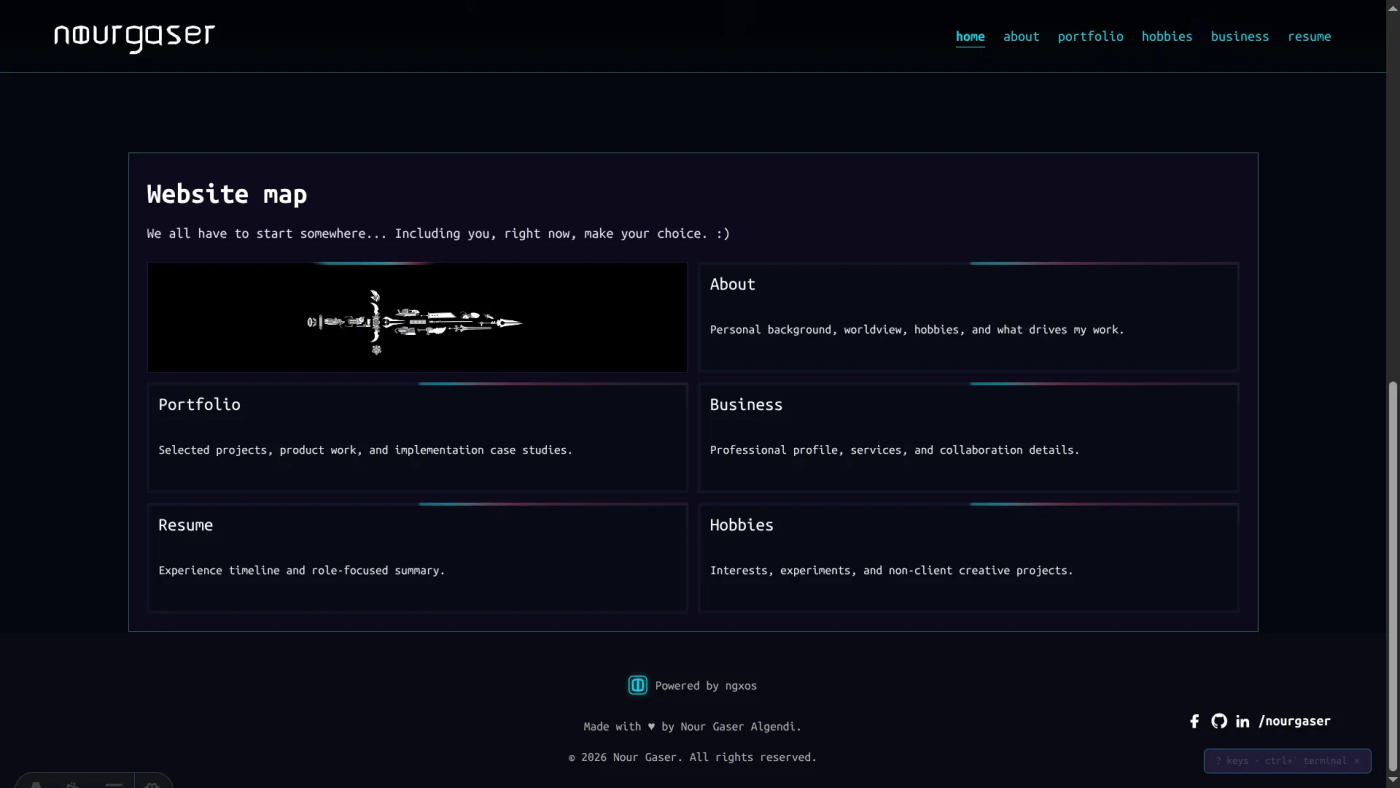Open the business nav item

tap(1240, 36)
